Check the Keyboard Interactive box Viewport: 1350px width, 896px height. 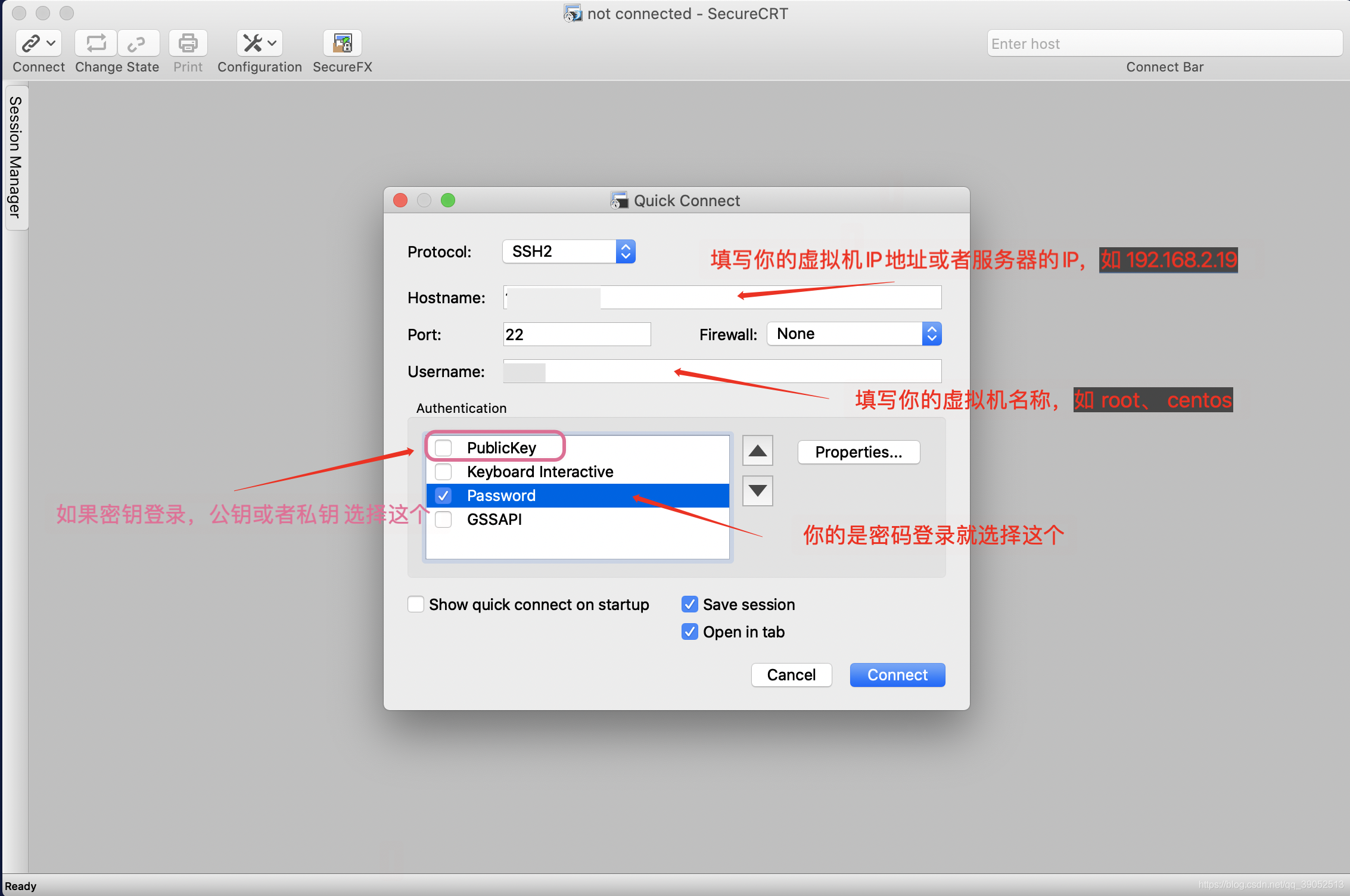pos(443,472)
